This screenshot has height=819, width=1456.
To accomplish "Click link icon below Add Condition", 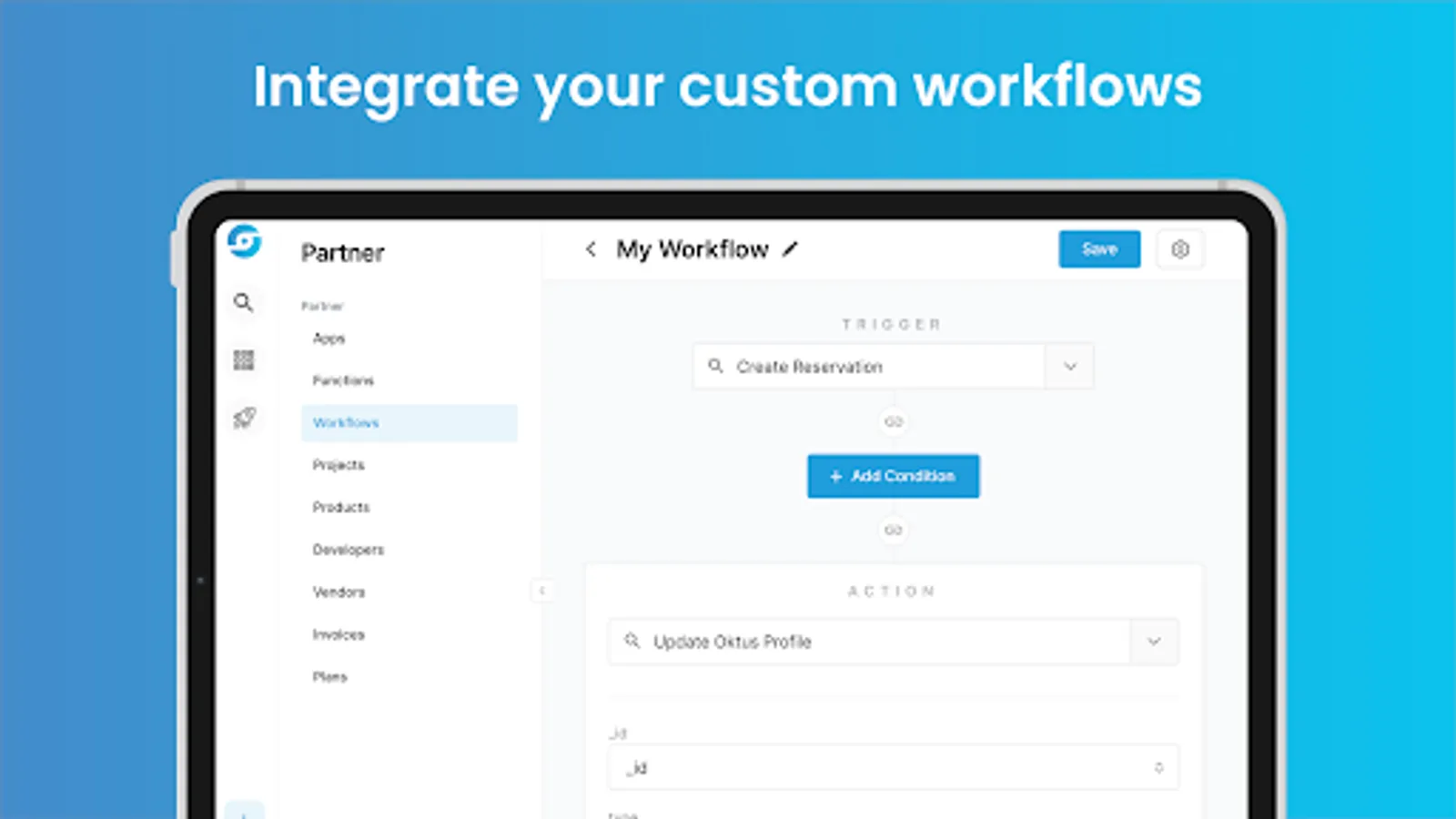I will (x=894, y=530).
